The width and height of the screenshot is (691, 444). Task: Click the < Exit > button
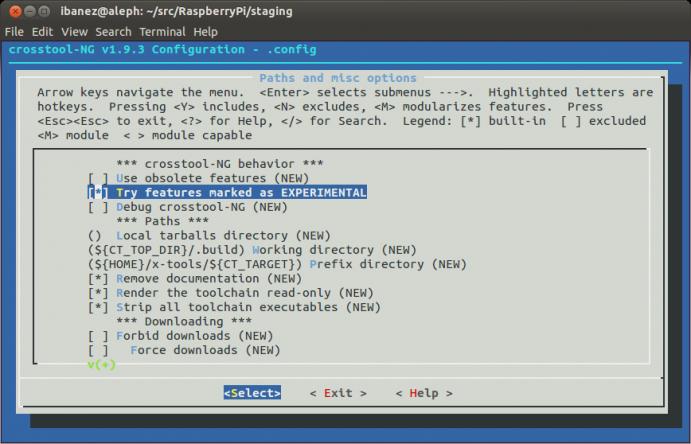click(338, 393)
